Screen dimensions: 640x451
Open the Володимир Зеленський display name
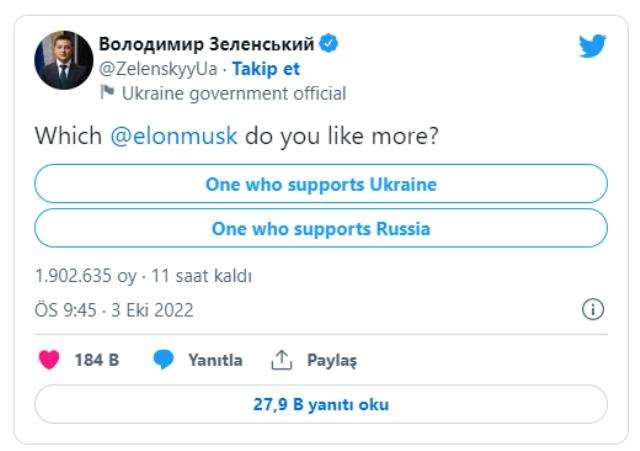pyautogui.click(x=207, y=44)
